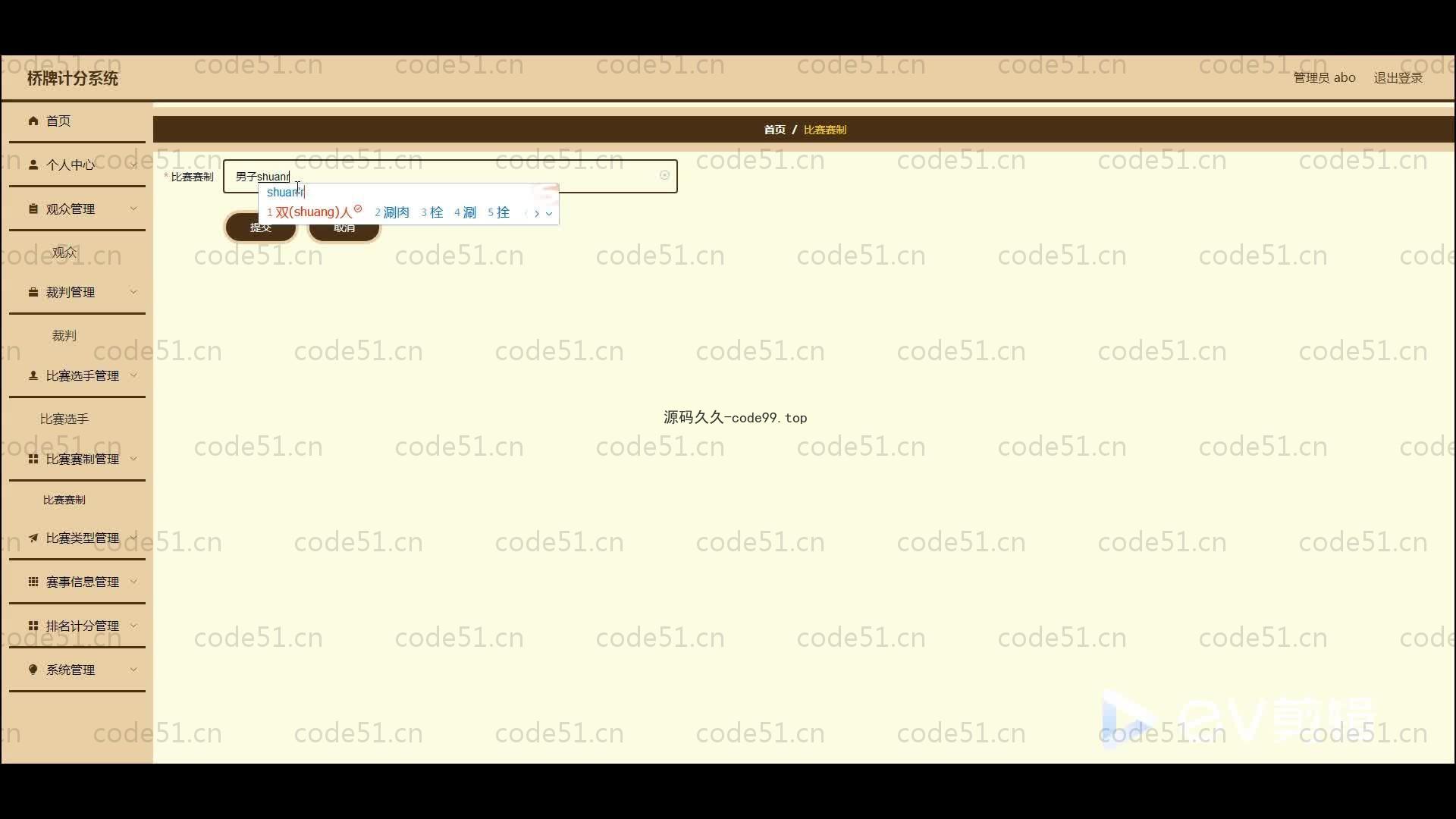Click the 管理员 abo account label

(x=1324, y=78)
